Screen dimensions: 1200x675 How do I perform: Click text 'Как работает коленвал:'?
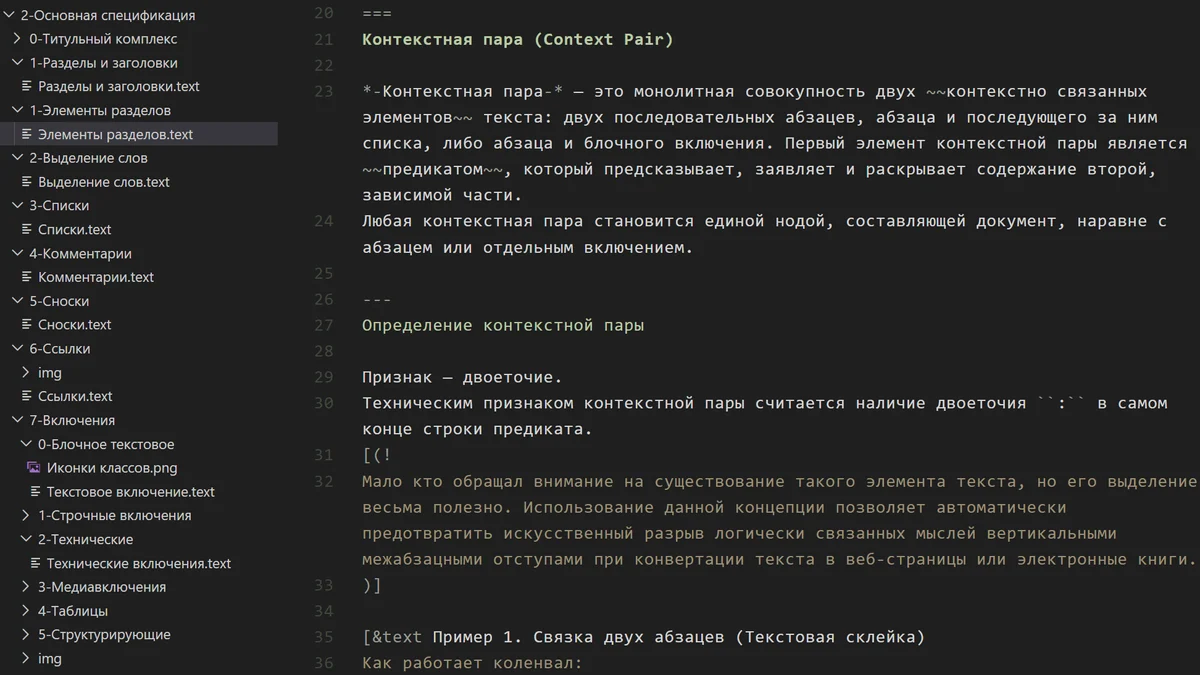[472, 663]
